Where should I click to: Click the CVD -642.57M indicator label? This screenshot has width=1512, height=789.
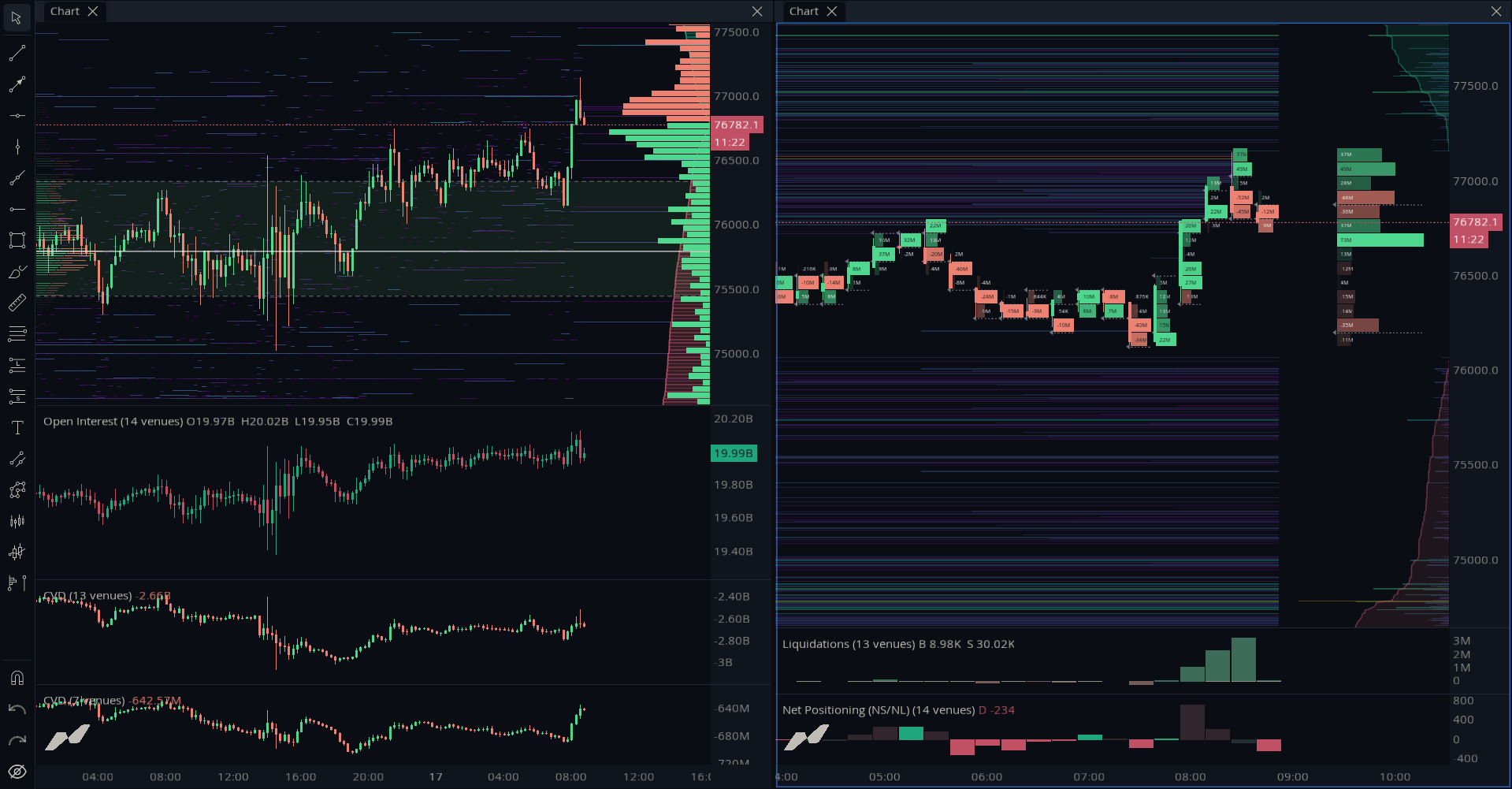112,701
